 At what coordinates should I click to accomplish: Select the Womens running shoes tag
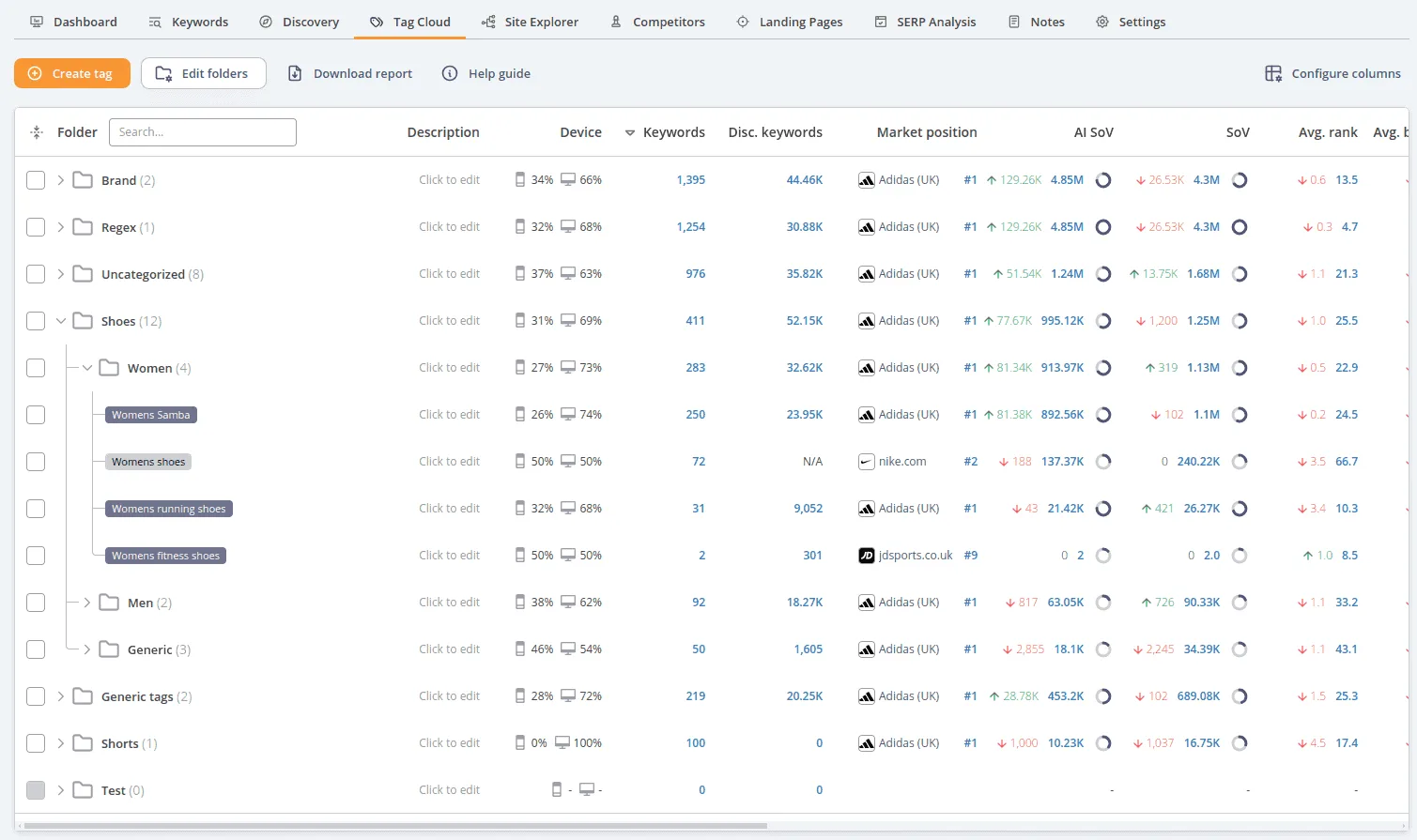[169, 509]
